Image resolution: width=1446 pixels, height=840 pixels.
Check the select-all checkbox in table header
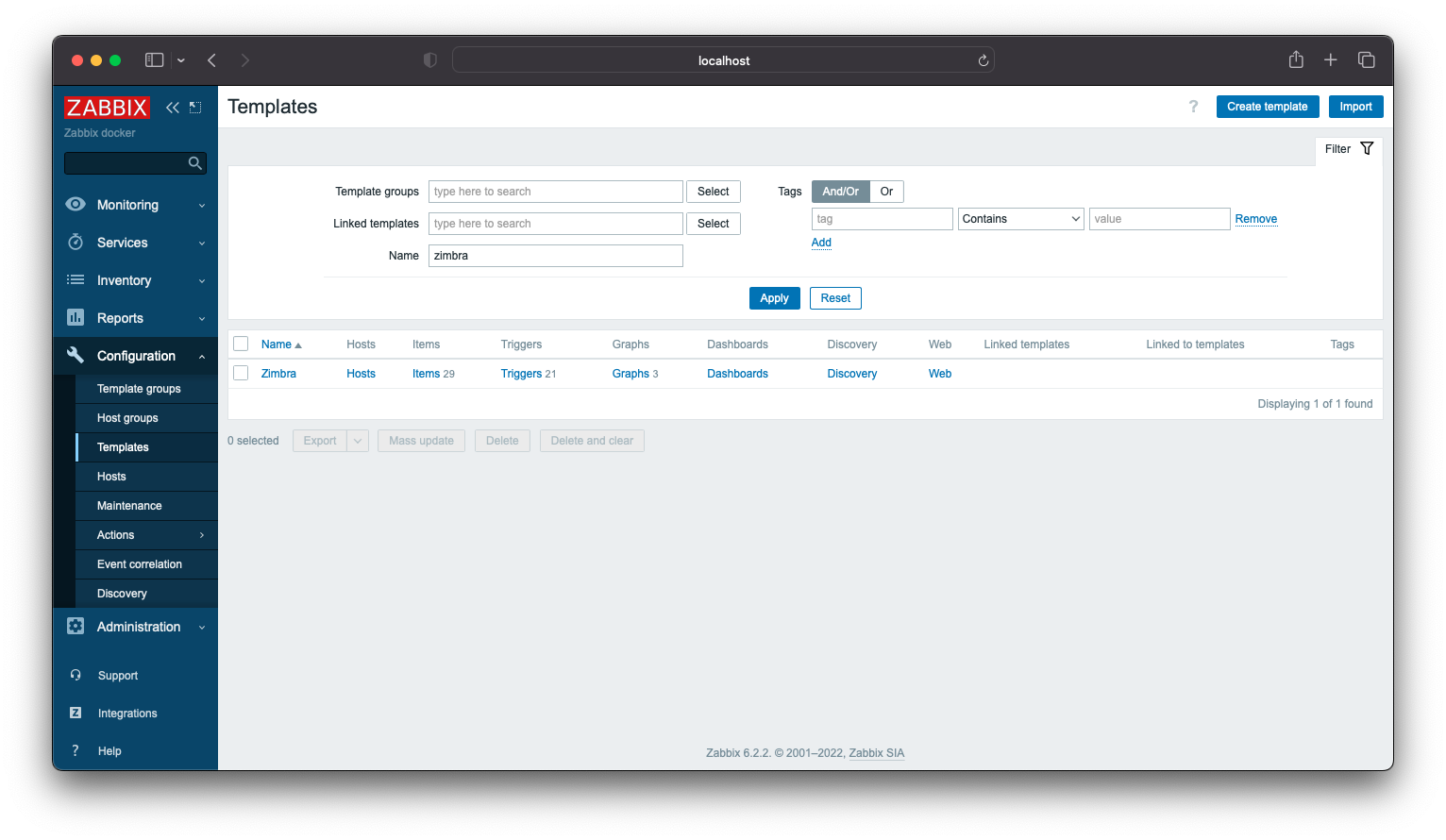click(x=241, y=344)
